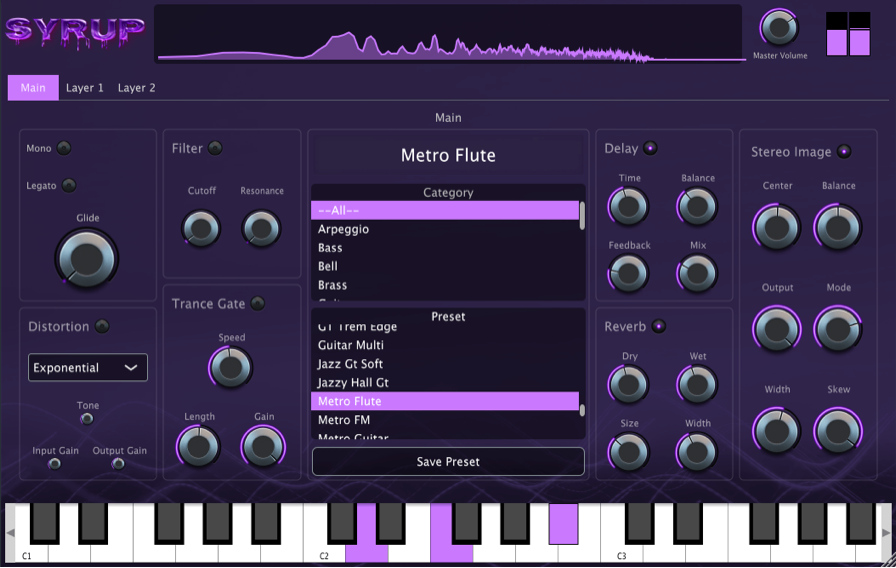
Task: Click the SYRUP logo
Action: point(75,33)
